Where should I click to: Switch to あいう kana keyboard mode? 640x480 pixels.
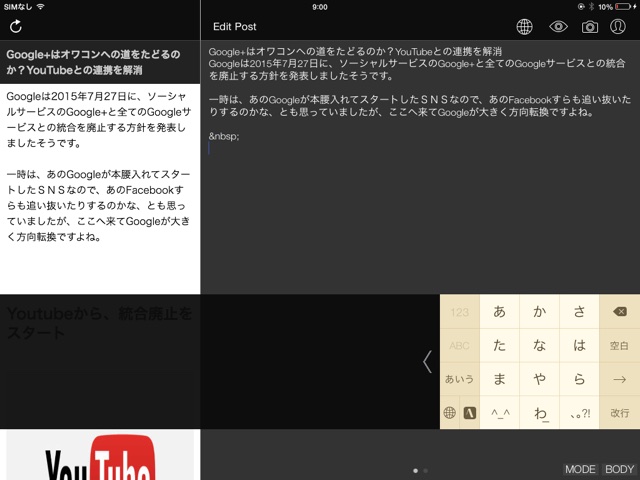460,379
